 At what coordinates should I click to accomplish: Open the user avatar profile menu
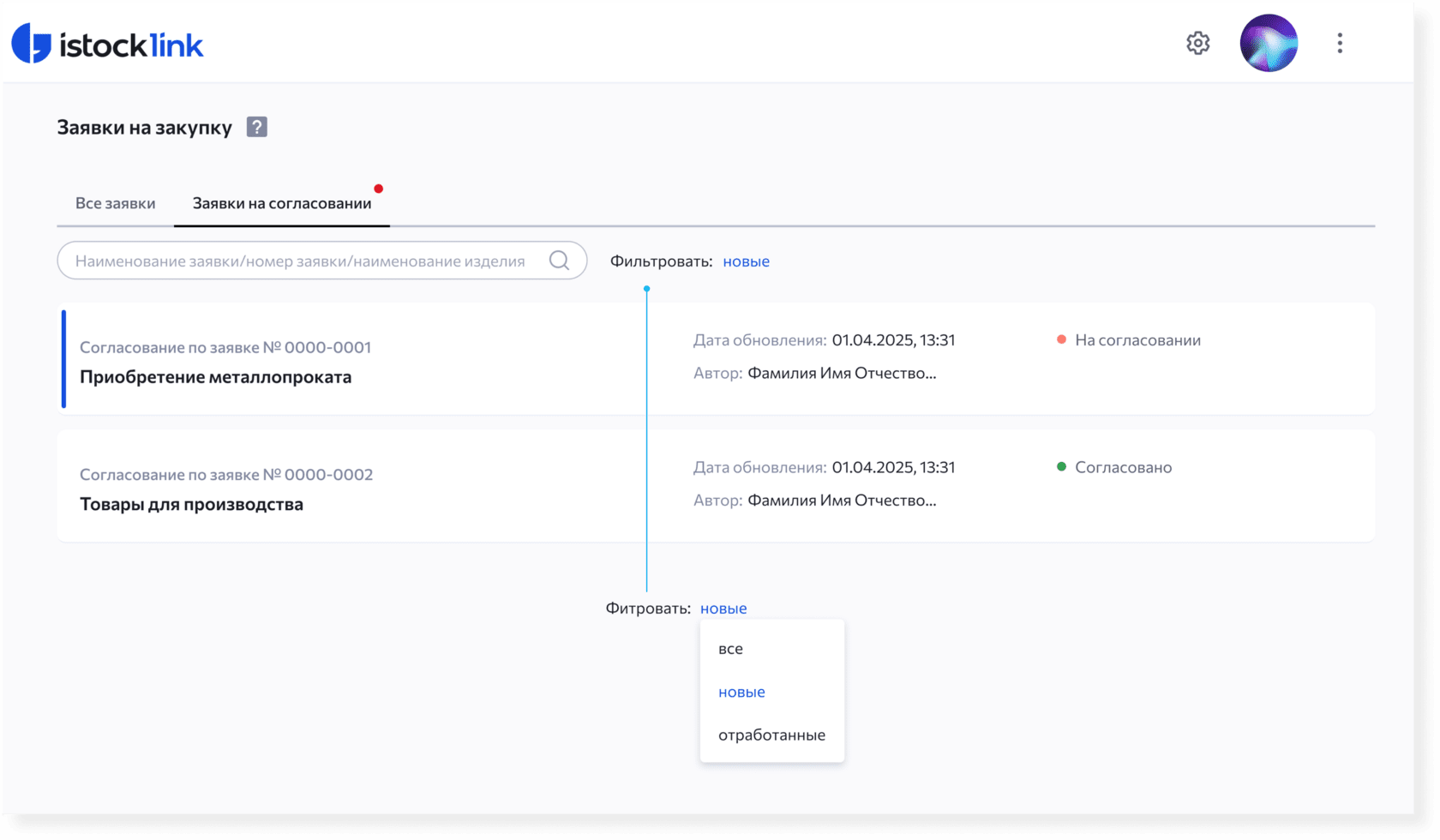point(1269,43)
